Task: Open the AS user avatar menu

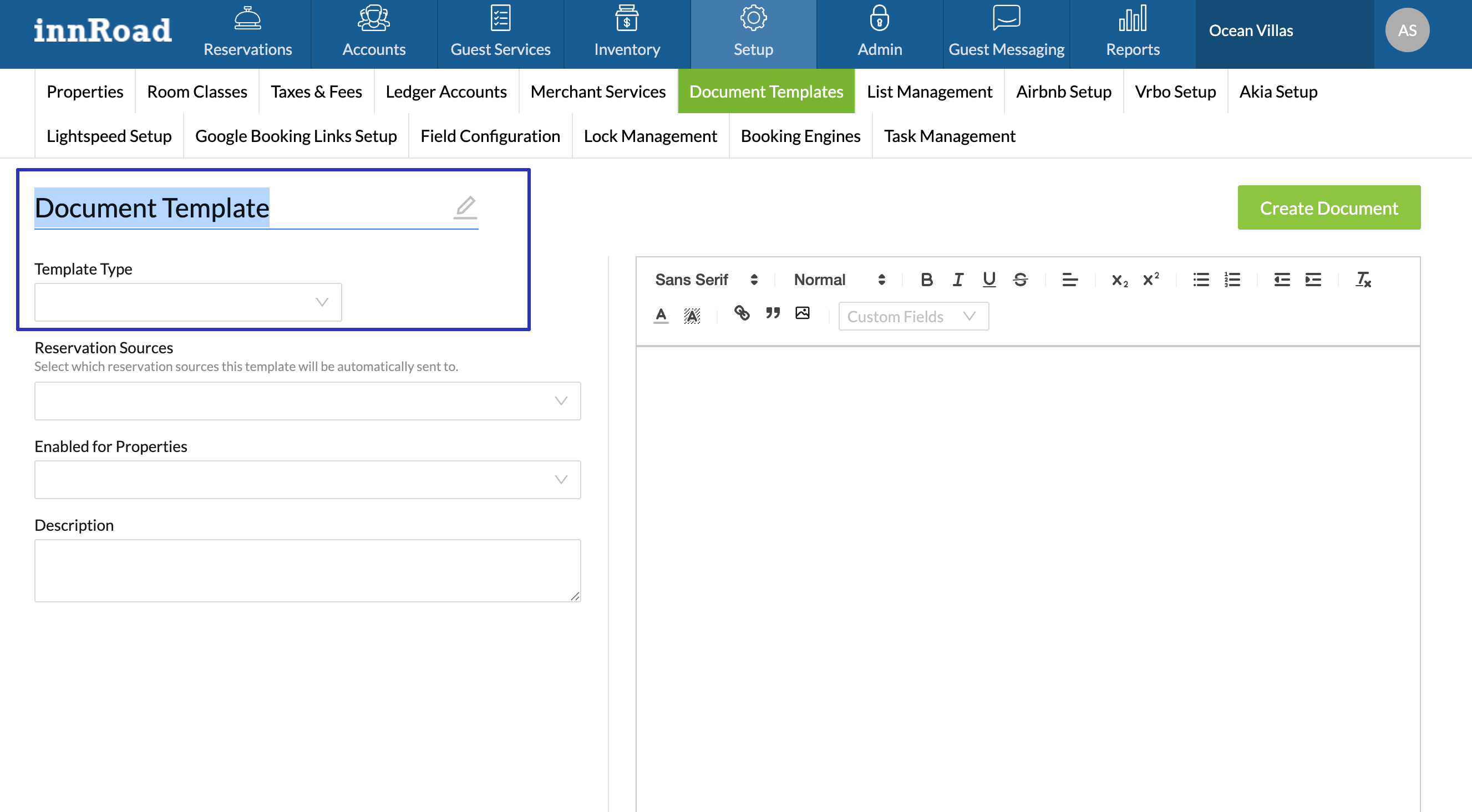Action: tap(1407, 31)
